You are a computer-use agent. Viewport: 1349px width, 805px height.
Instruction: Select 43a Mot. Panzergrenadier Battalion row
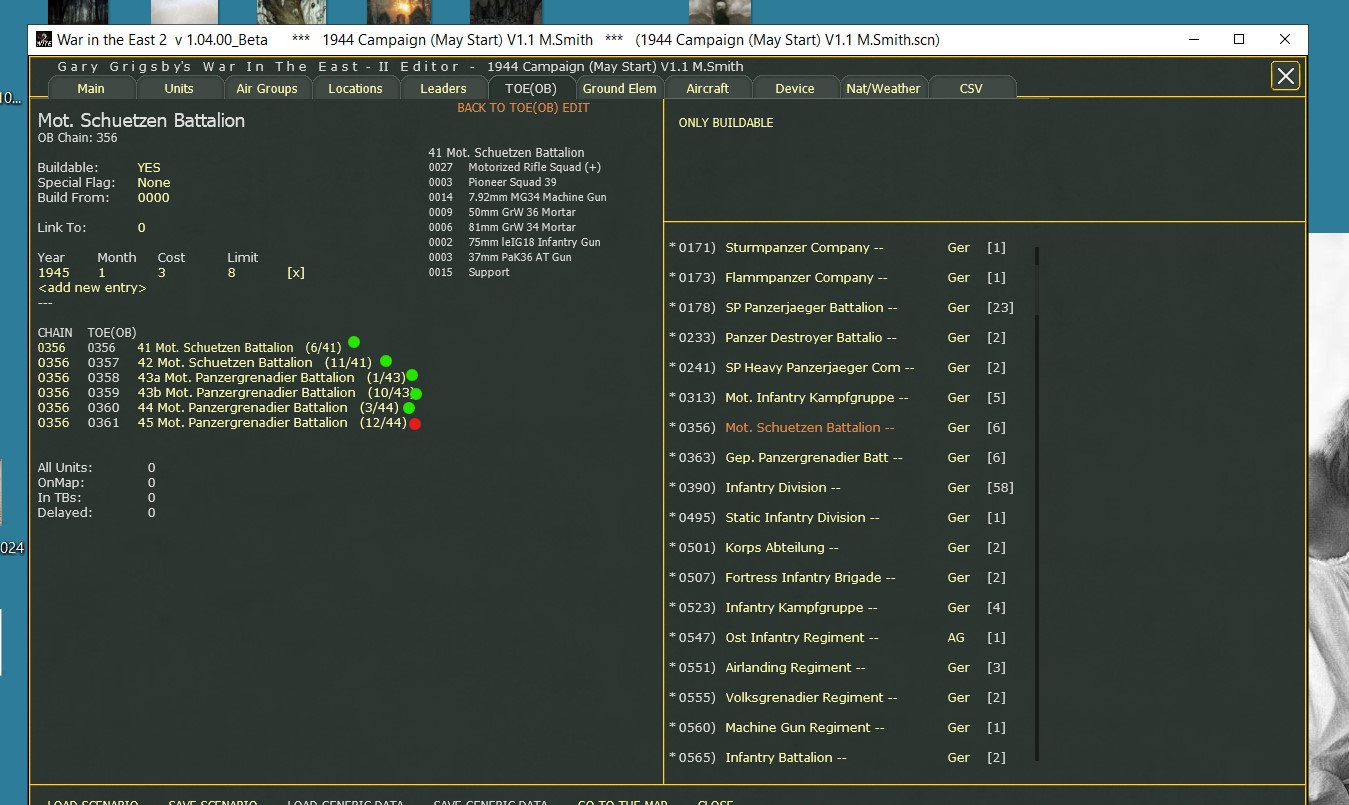220,378
